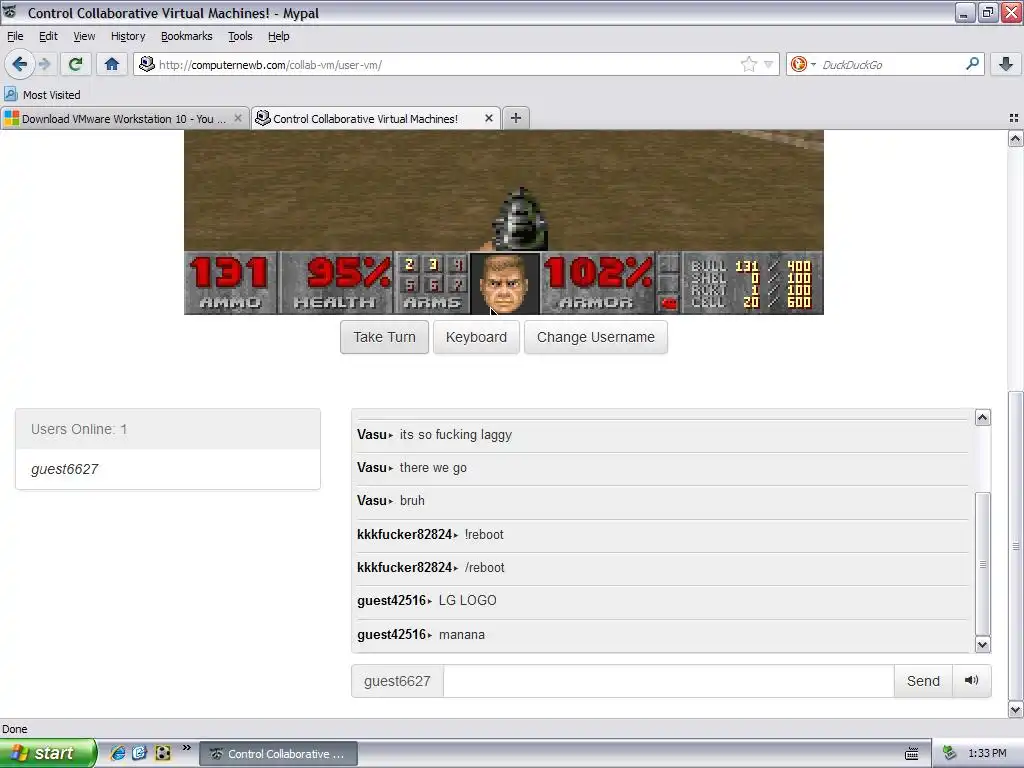
Task: Open the DuckDuckGo search engine dropdown
Action: point(803,64)
